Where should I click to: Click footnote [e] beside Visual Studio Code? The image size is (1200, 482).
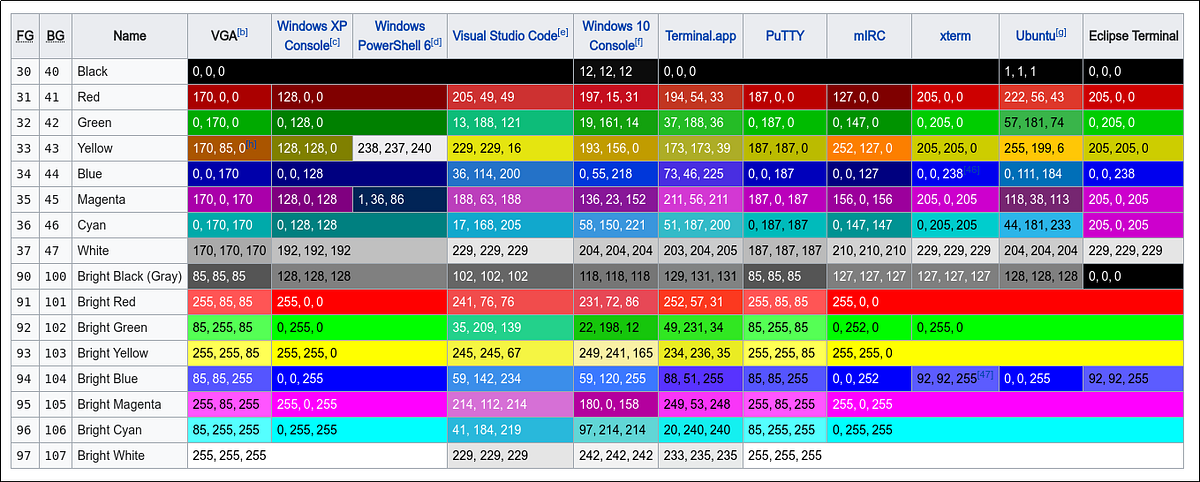563,33
